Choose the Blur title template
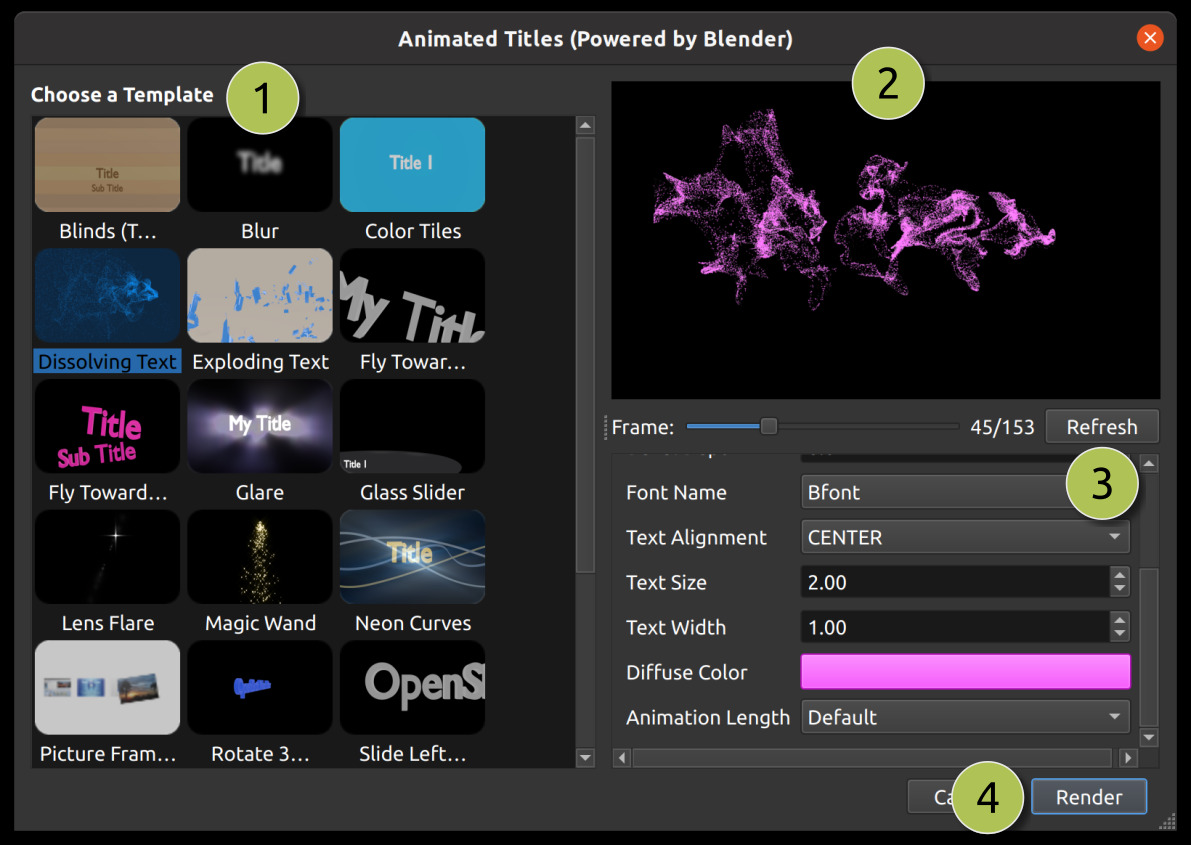 (259, 165)
